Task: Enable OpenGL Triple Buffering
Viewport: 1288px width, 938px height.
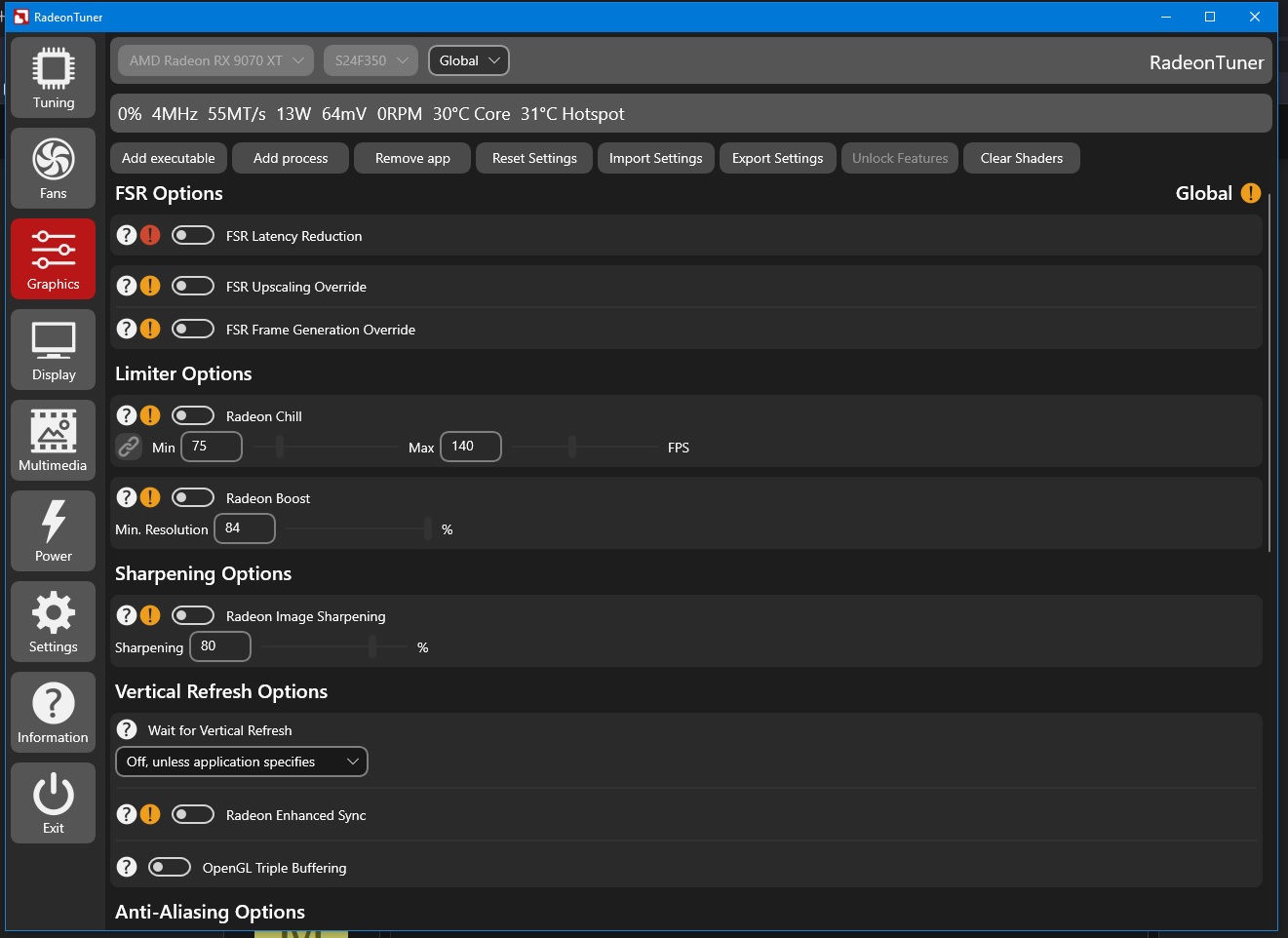Action: [170, 867]
